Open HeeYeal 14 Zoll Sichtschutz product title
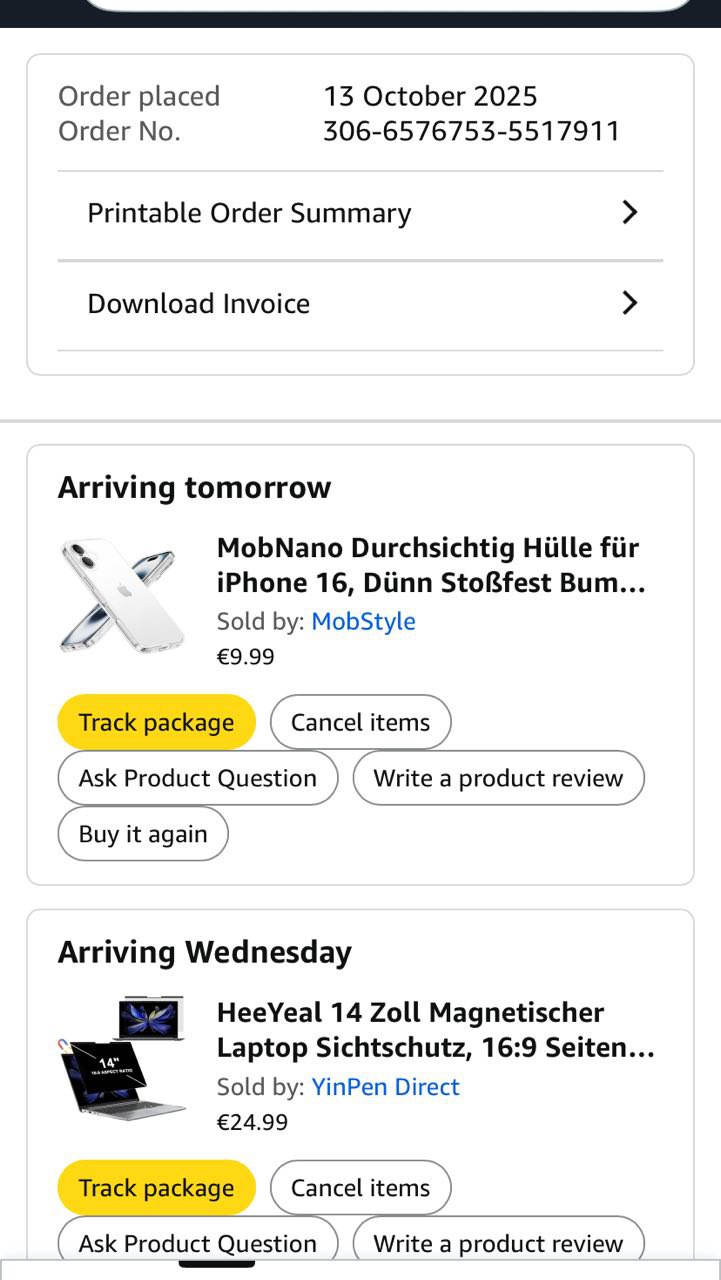721x1280 pixels. pos(435,1030)
